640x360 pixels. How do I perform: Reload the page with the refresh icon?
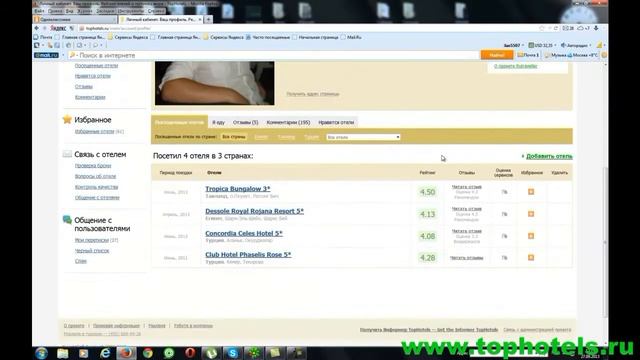click(556, 28)
